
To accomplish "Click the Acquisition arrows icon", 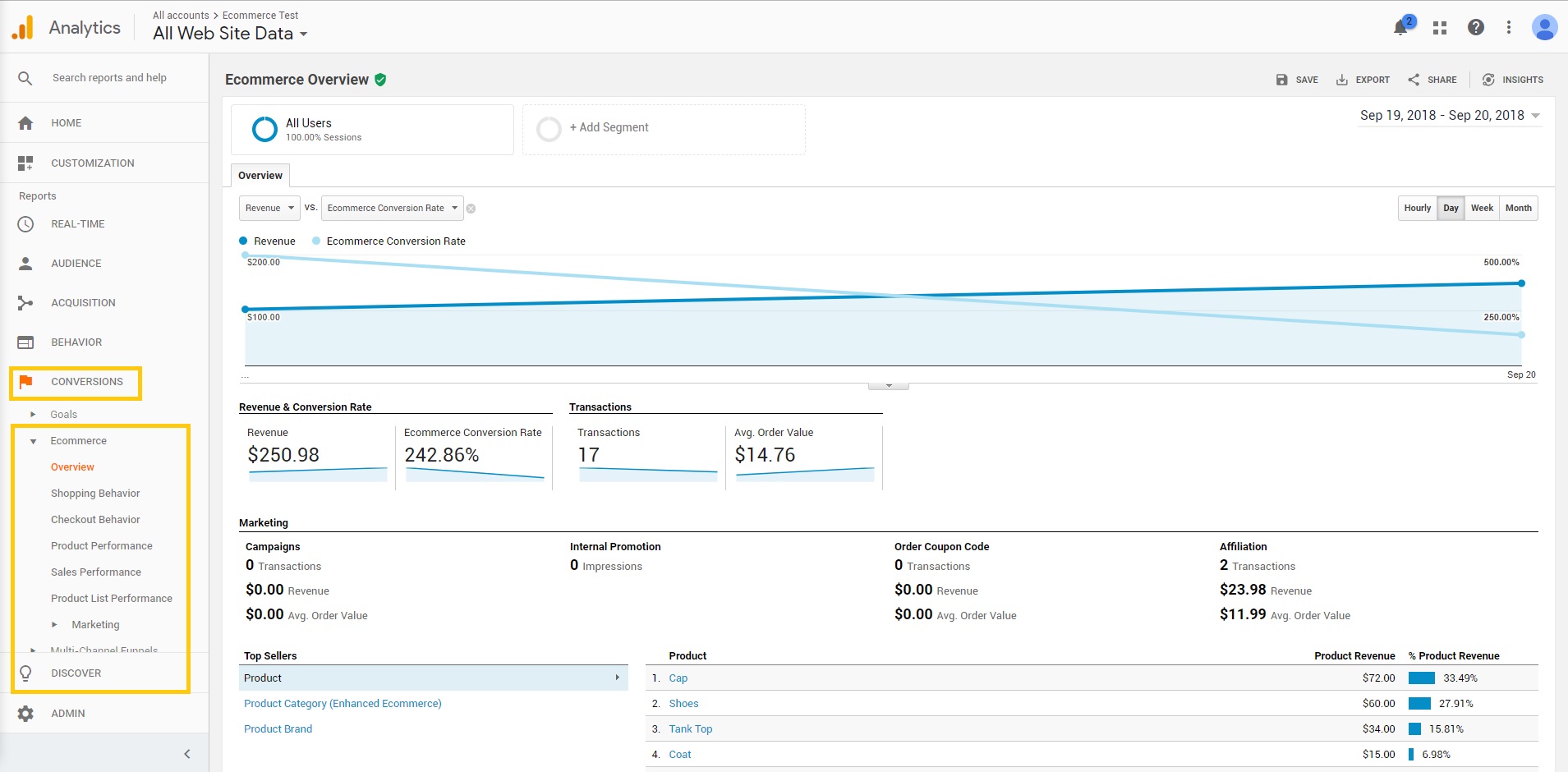I will pos(25,303).
